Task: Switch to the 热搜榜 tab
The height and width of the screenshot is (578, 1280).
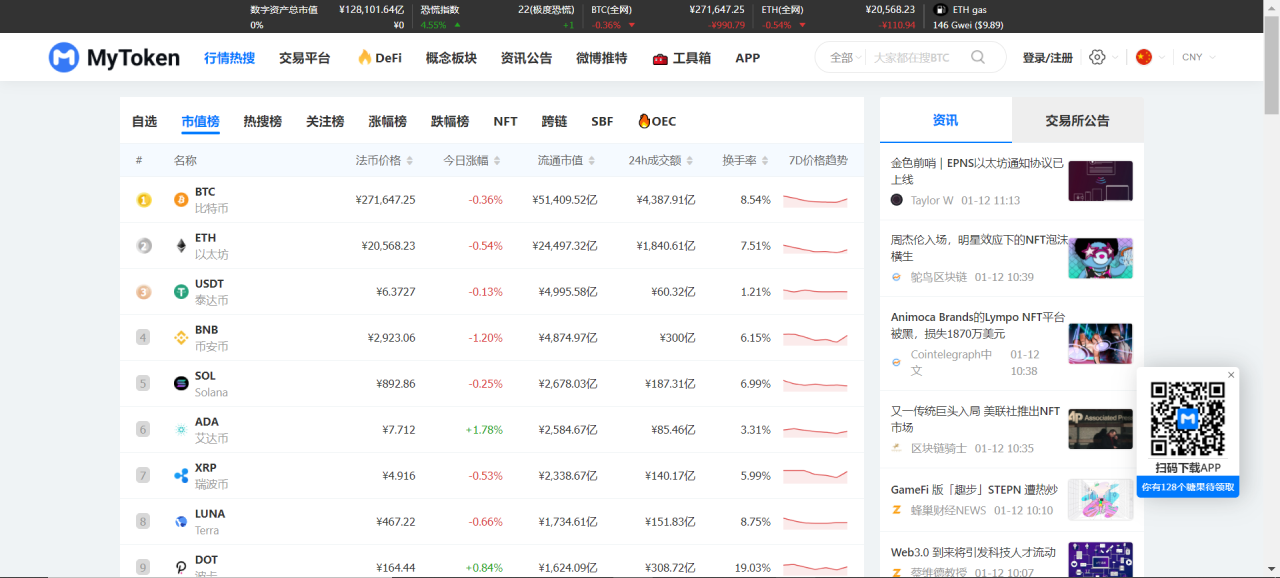Action: (x=262, y=121)
